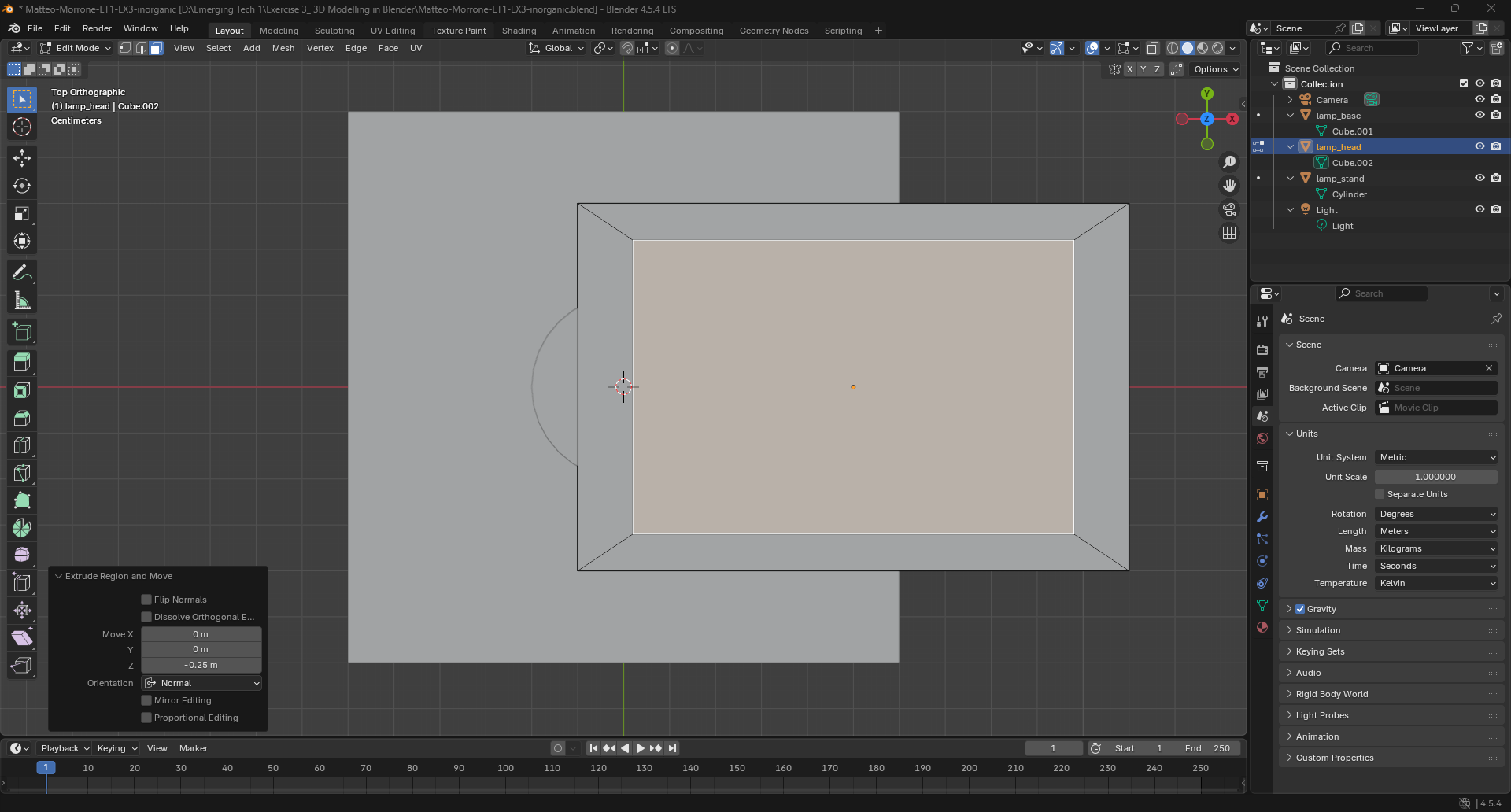This screenshot has height=812, width=1511.
Task: Toggle camera view in viewport
Action: pyautogui.click(x=1229, y=209)
